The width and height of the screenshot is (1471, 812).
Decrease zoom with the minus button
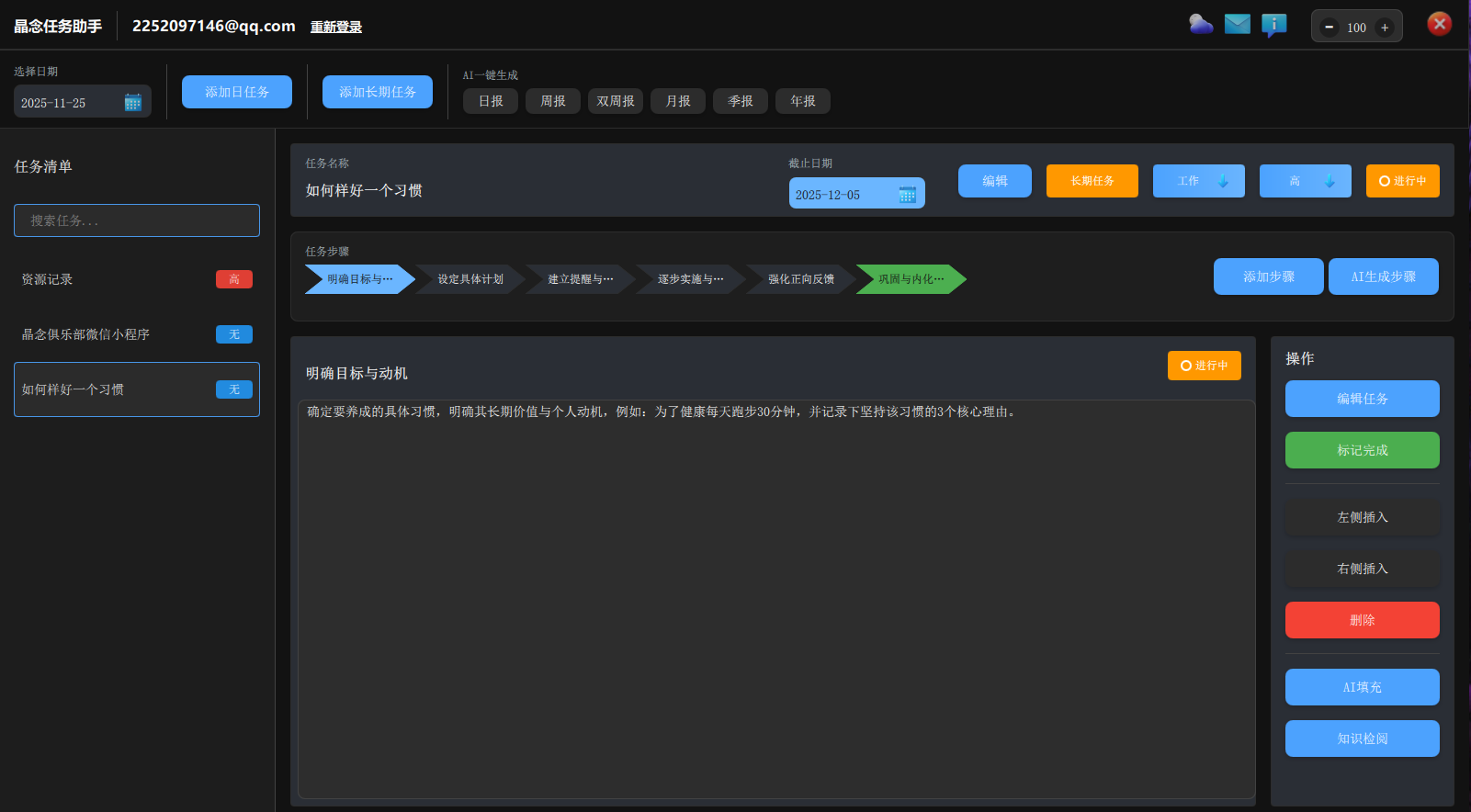point(1329,28)
